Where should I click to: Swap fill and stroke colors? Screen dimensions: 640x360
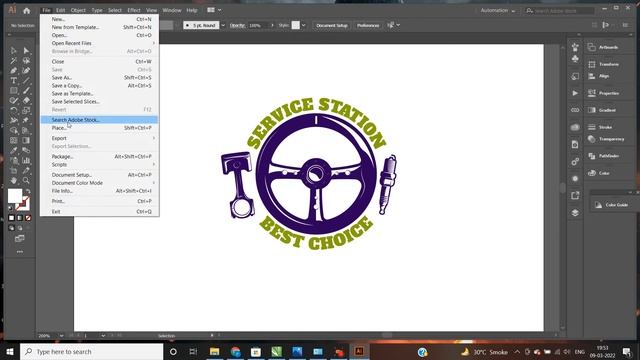[x=28, y=191]
